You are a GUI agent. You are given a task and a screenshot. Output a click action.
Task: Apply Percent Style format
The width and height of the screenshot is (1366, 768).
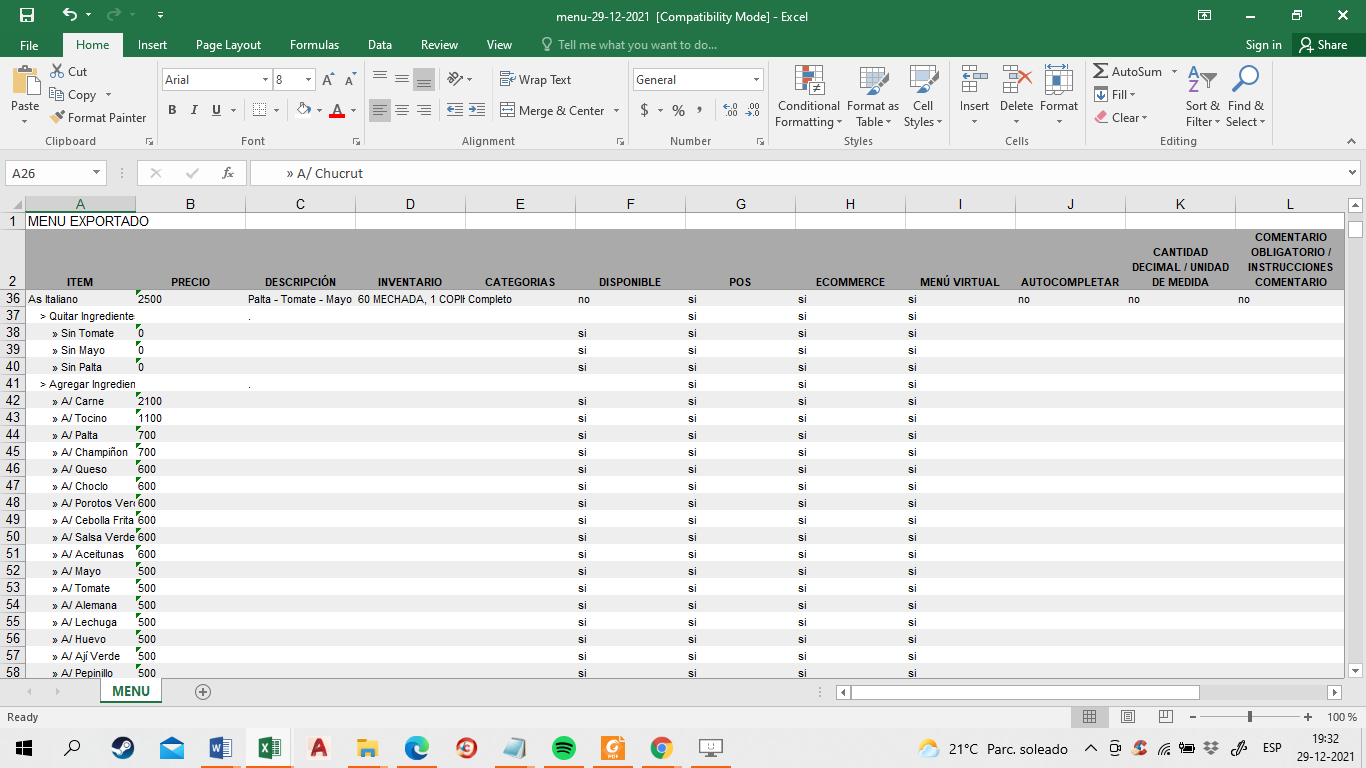click(x=678, y=110)
